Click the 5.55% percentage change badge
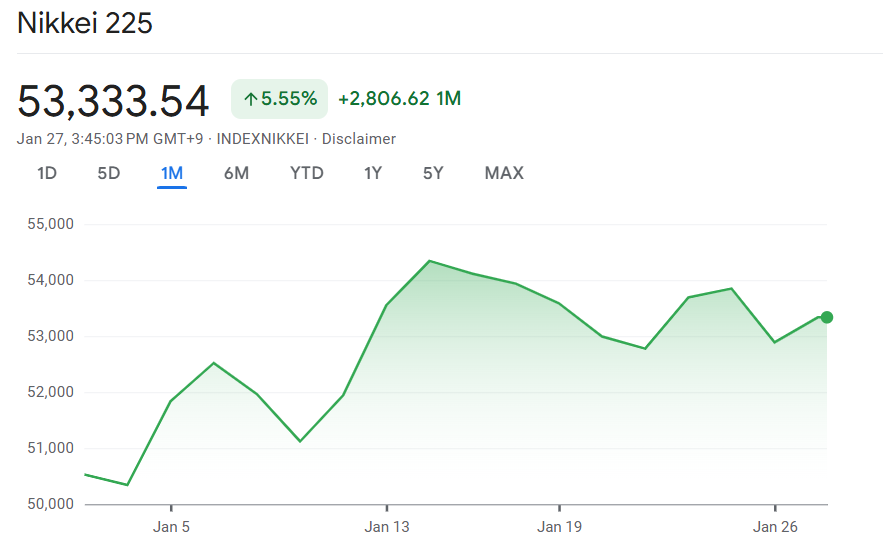The image size is (883, 548). (x=280, y=99)
